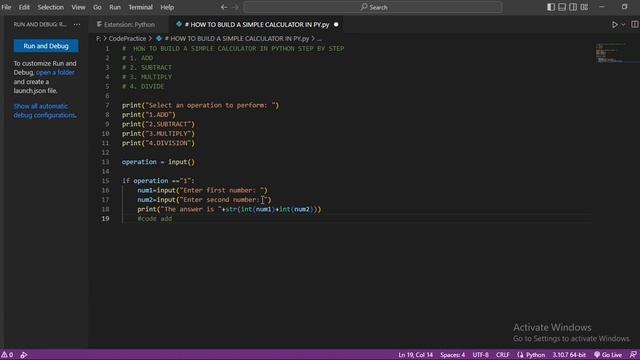Toggle the primary side bar layout icon
The width and height of the screenshot is (640, 360).
pos(551,7)
